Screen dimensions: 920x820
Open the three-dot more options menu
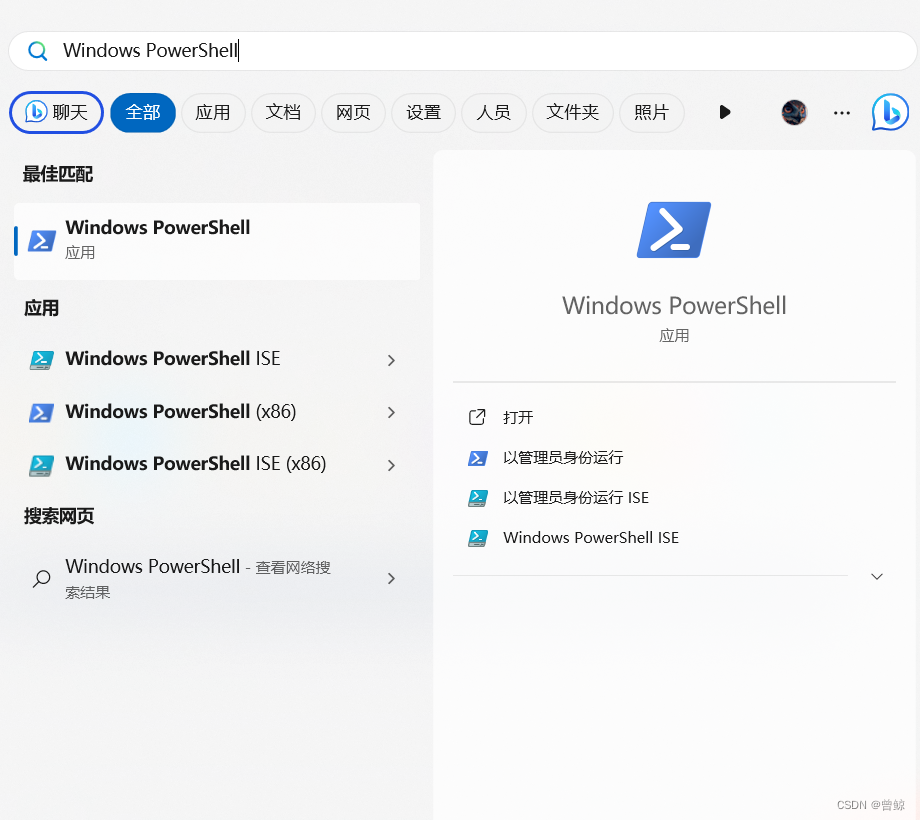842,113
